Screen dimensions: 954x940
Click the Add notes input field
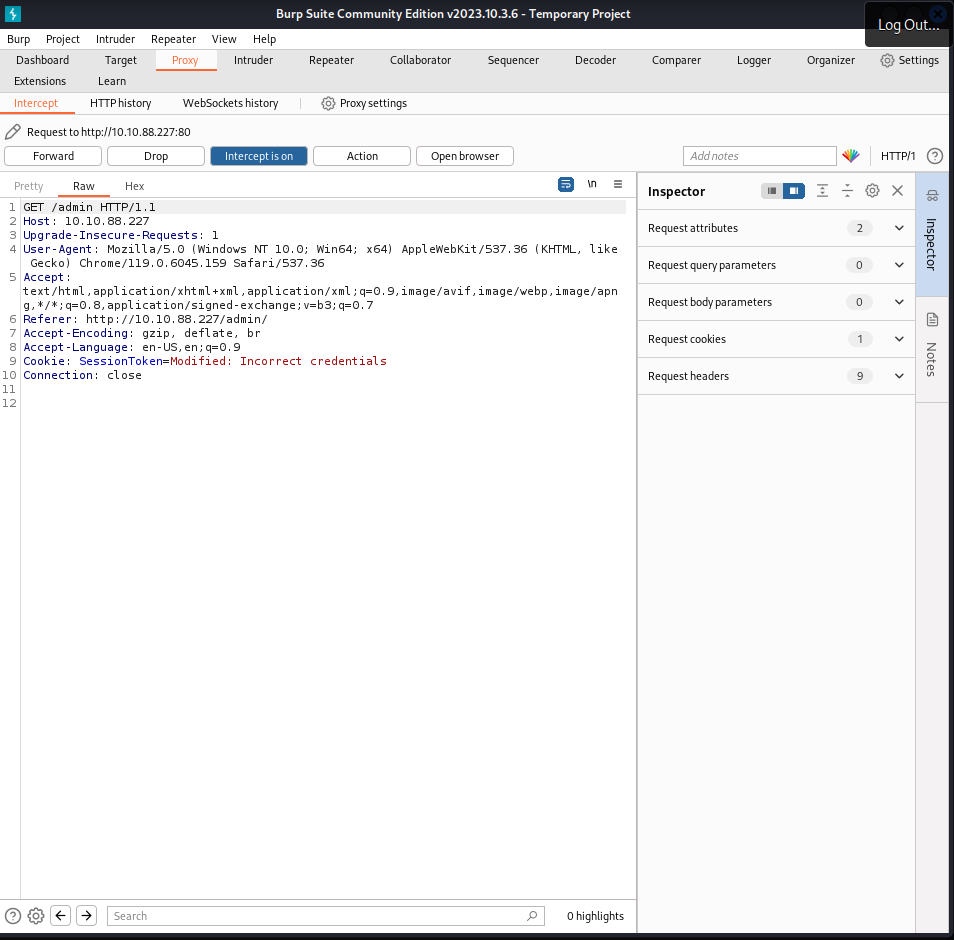(759, 156)
